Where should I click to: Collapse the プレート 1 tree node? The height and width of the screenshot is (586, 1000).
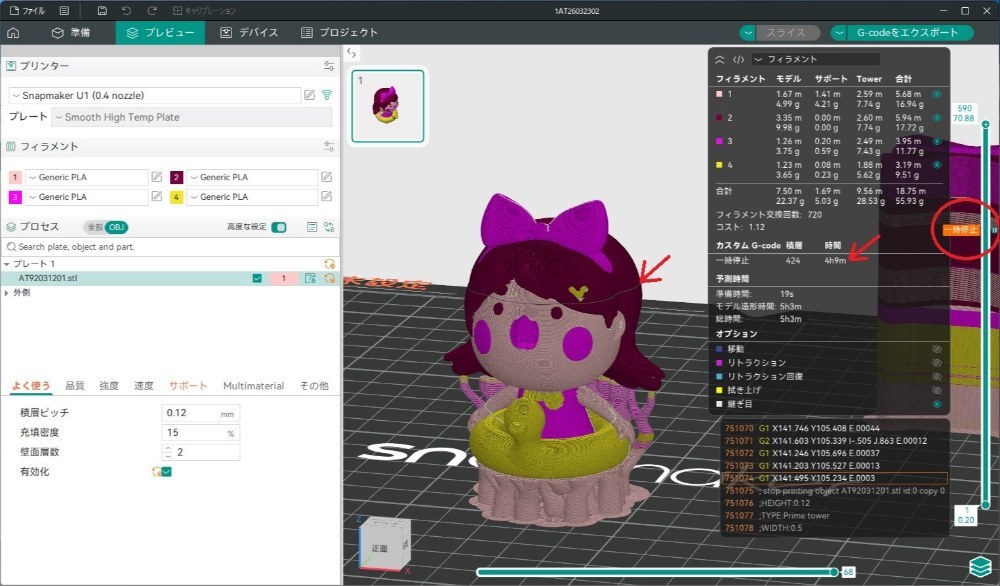(x=6, y=264)
